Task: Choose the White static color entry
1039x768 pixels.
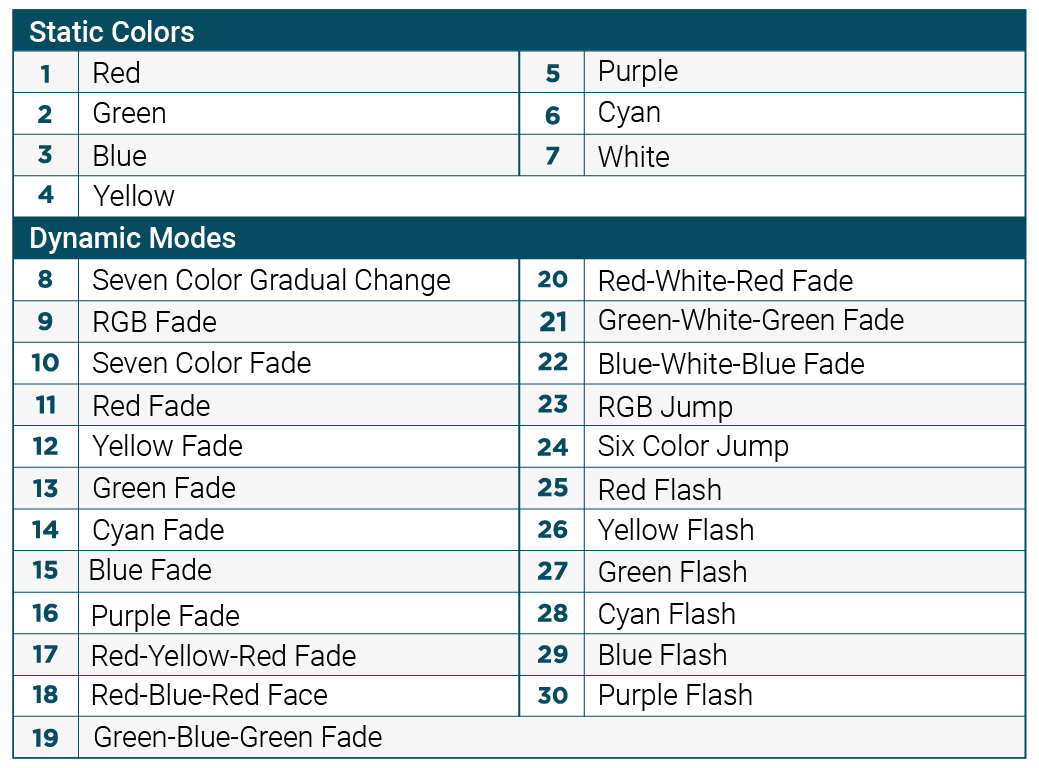Action: tap(634, 156)
